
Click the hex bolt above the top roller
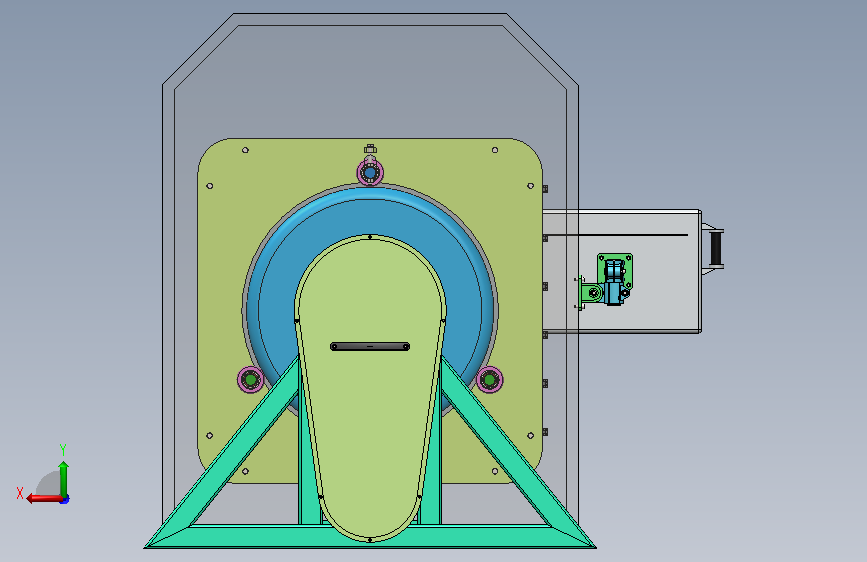point(370,149)
